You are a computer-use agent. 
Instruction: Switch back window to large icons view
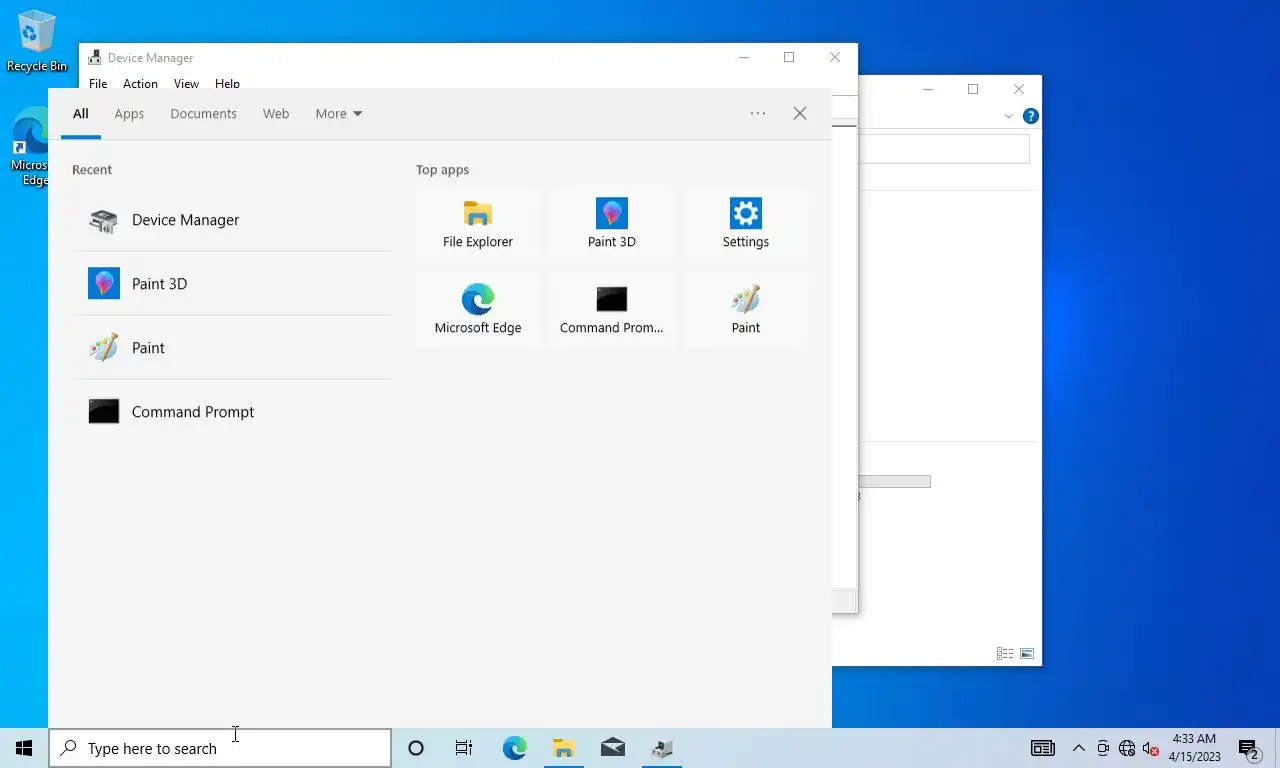coord(1027,654)
